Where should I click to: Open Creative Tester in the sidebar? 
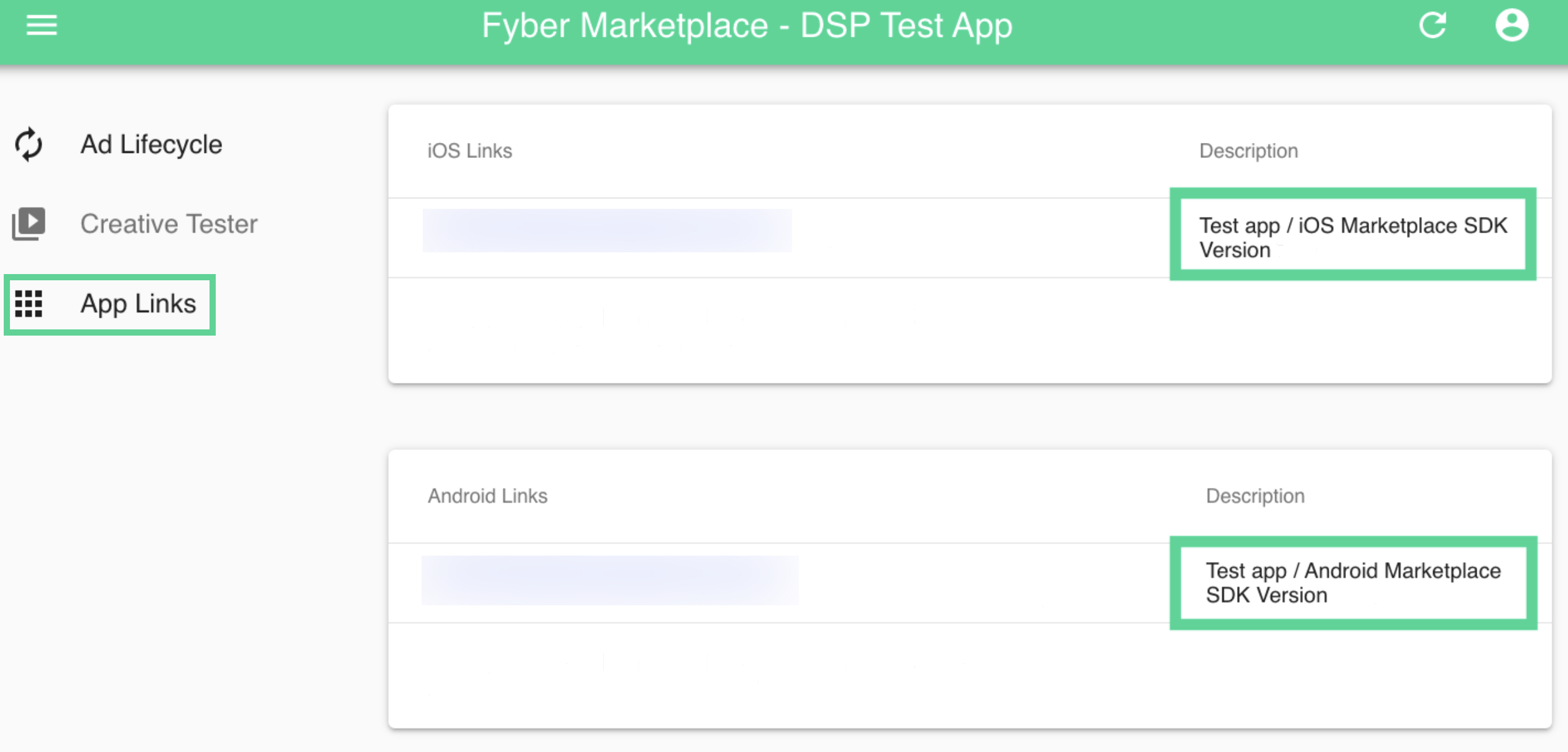168,224
